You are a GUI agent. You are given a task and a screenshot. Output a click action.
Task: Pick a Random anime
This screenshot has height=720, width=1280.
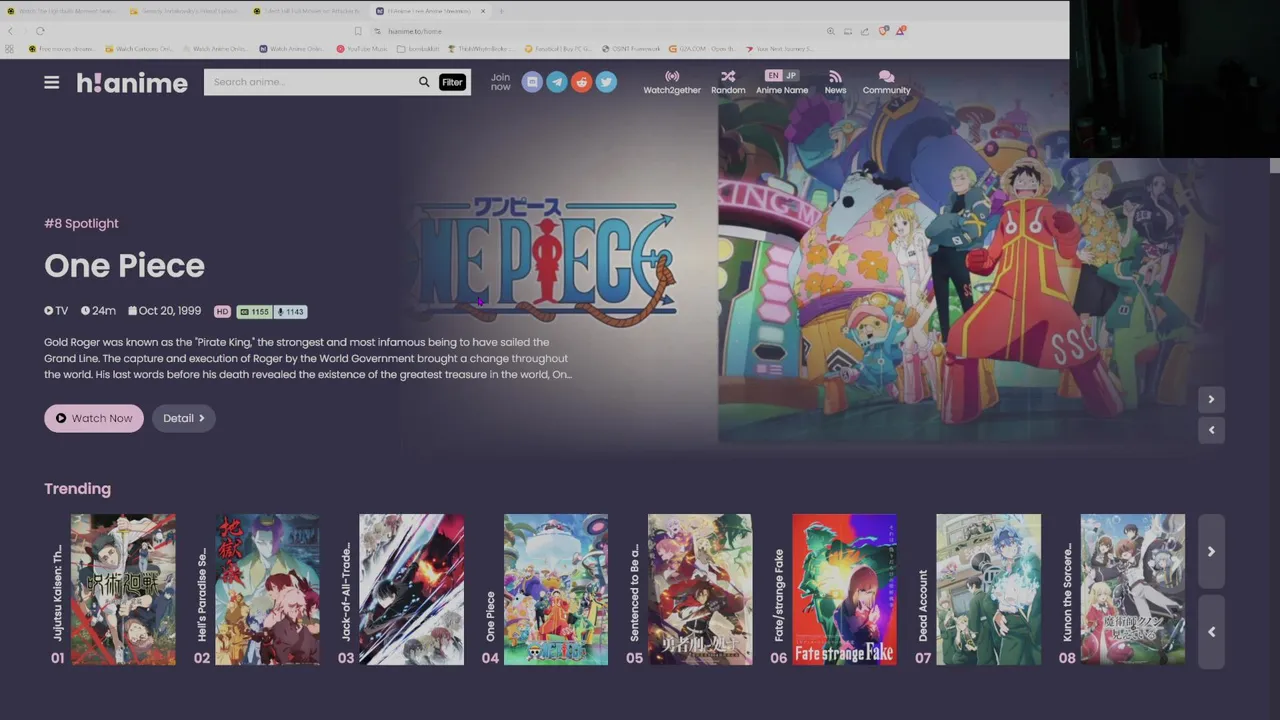728,82
